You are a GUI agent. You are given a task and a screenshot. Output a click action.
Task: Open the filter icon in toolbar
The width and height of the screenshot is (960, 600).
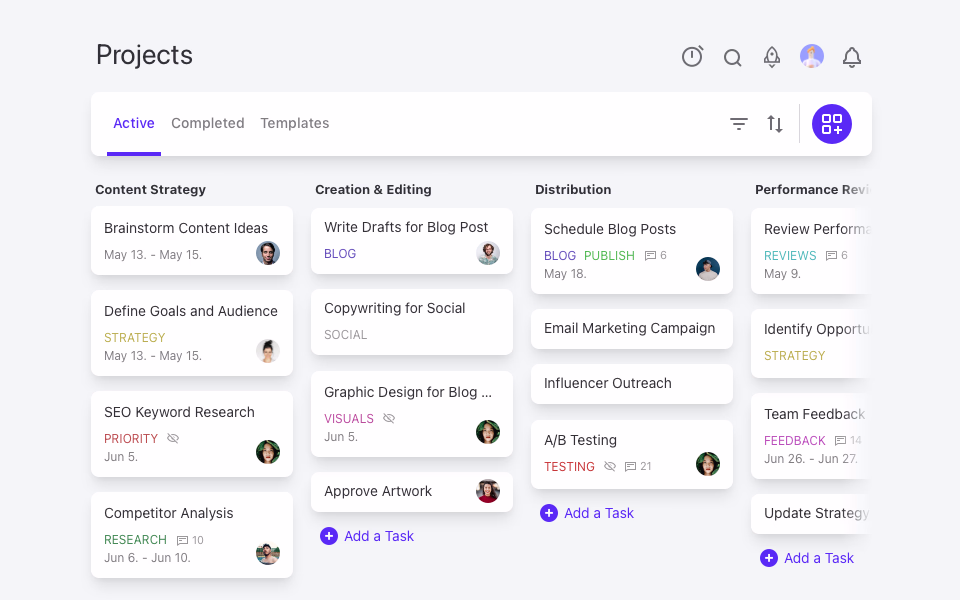click(x=739, y=124)
